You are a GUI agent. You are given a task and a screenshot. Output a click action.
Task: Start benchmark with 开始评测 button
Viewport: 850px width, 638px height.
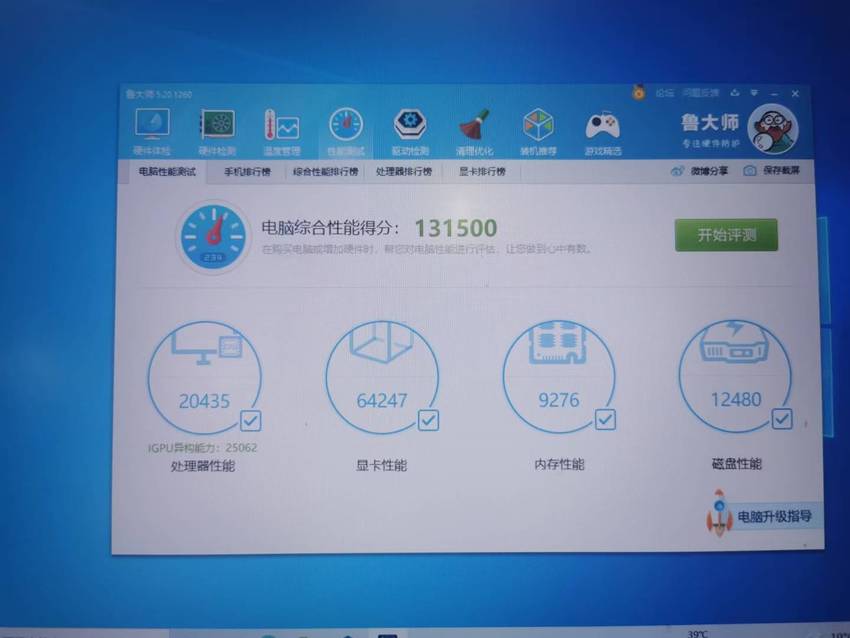click(726, 235)
